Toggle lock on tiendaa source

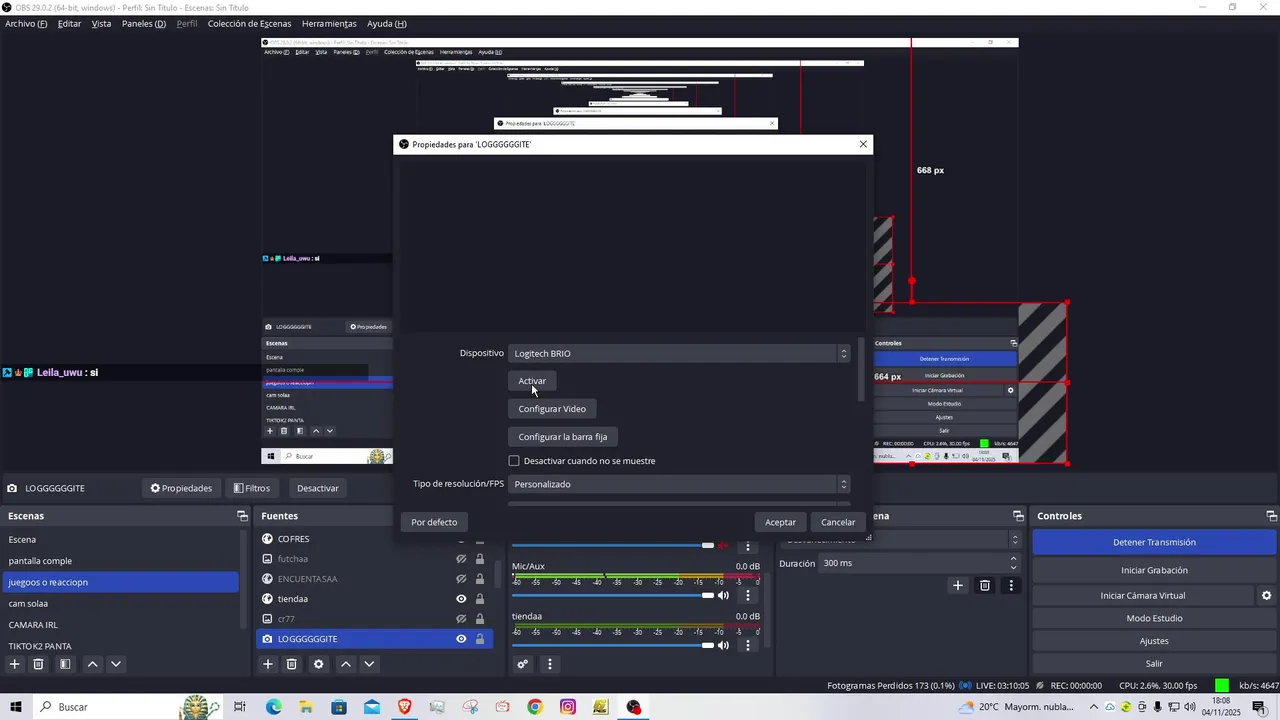pos(480,599)
